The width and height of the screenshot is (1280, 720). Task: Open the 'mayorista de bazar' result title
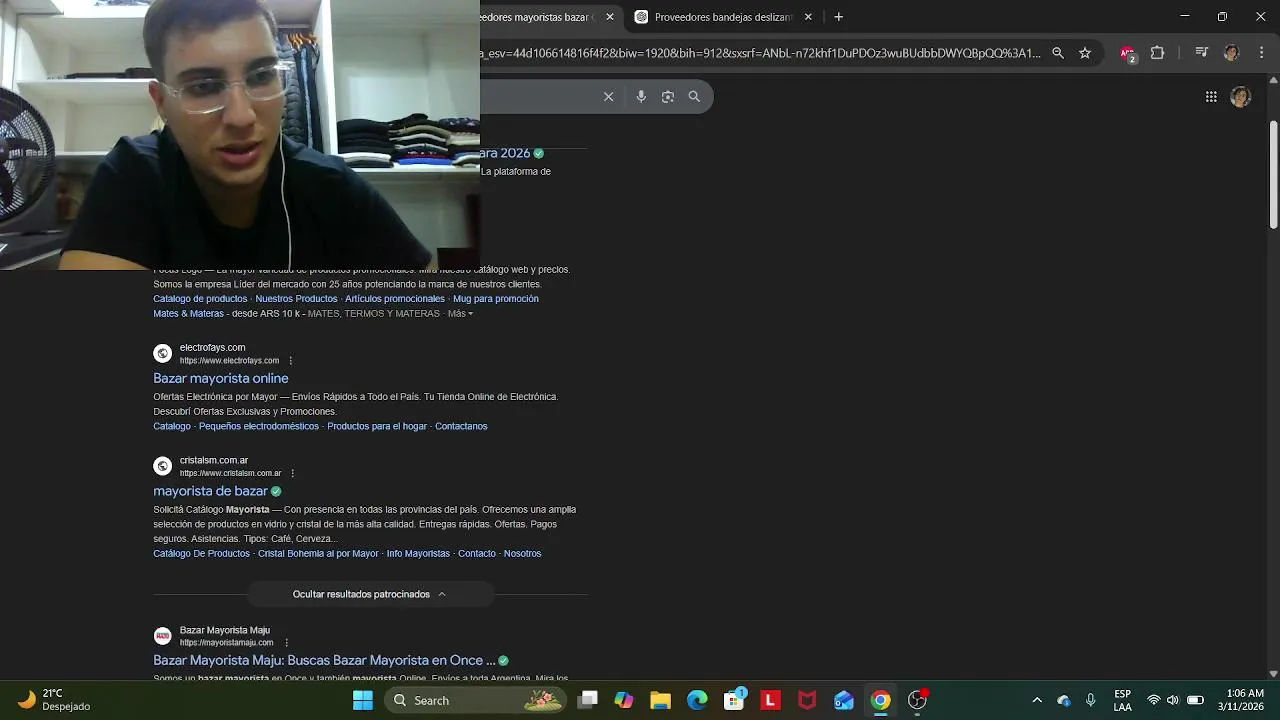coord(210,491)
